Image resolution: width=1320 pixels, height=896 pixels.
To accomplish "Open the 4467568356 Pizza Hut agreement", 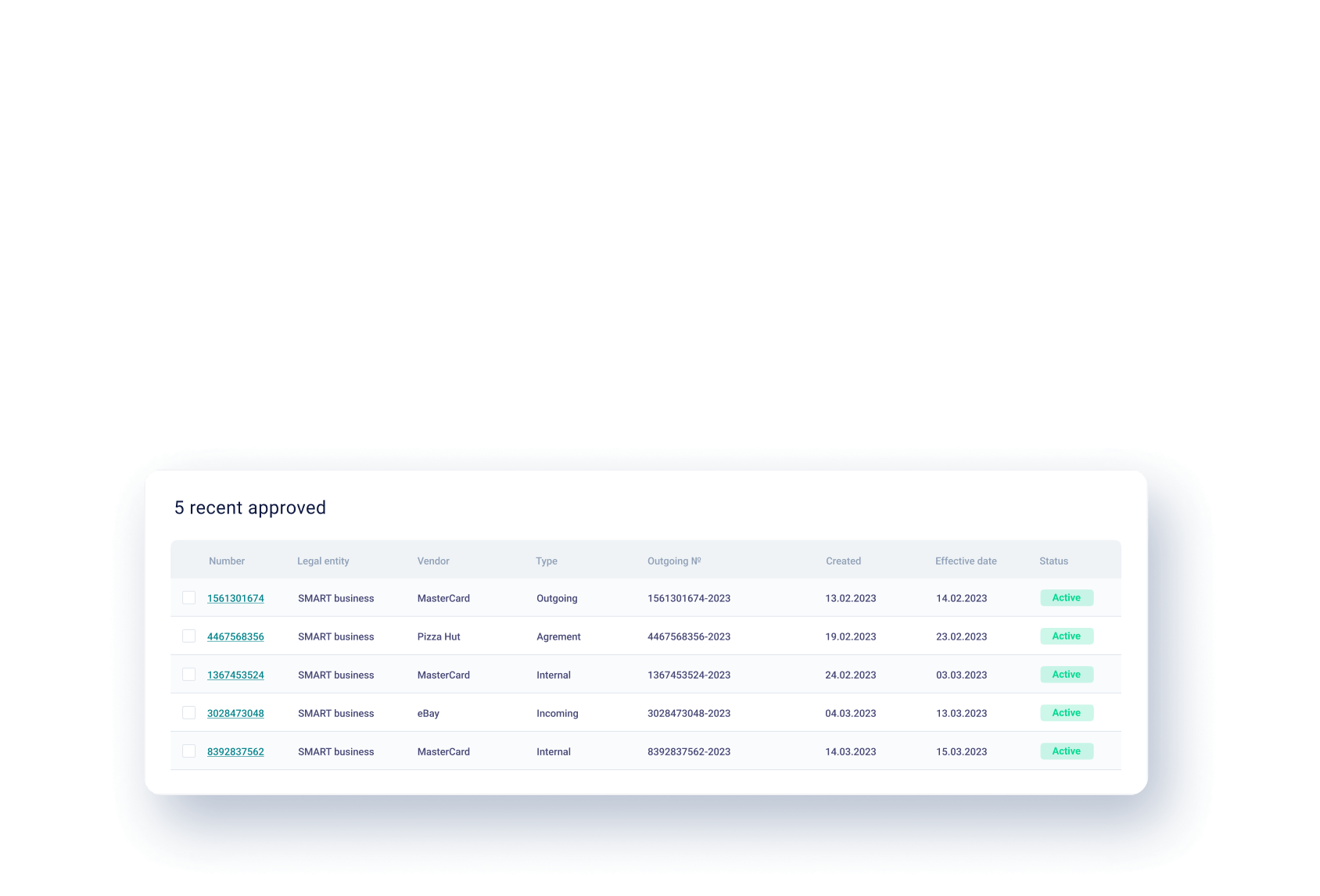I will (x=235, y=636).
